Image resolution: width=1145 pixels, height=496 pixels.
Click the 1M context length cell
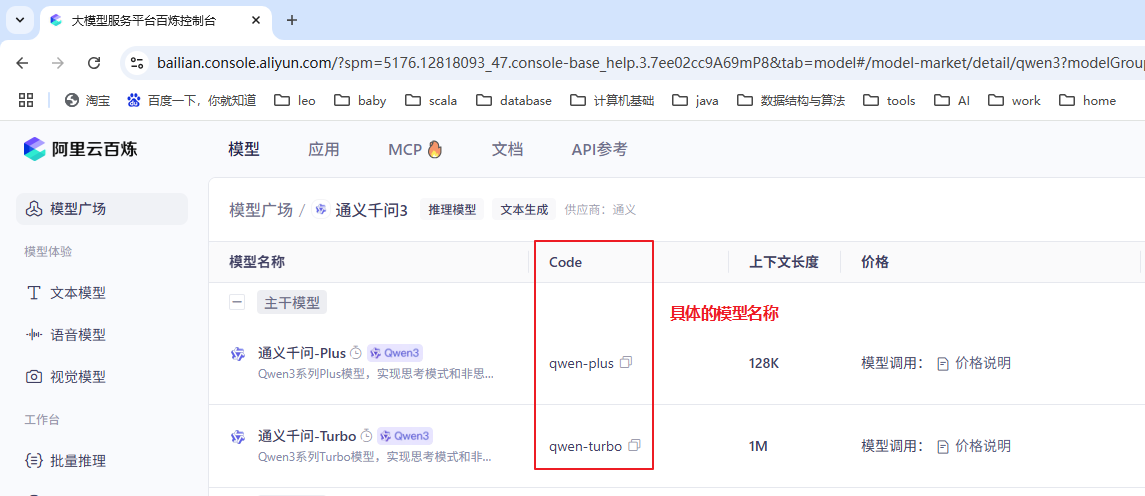tap(758, 446)
